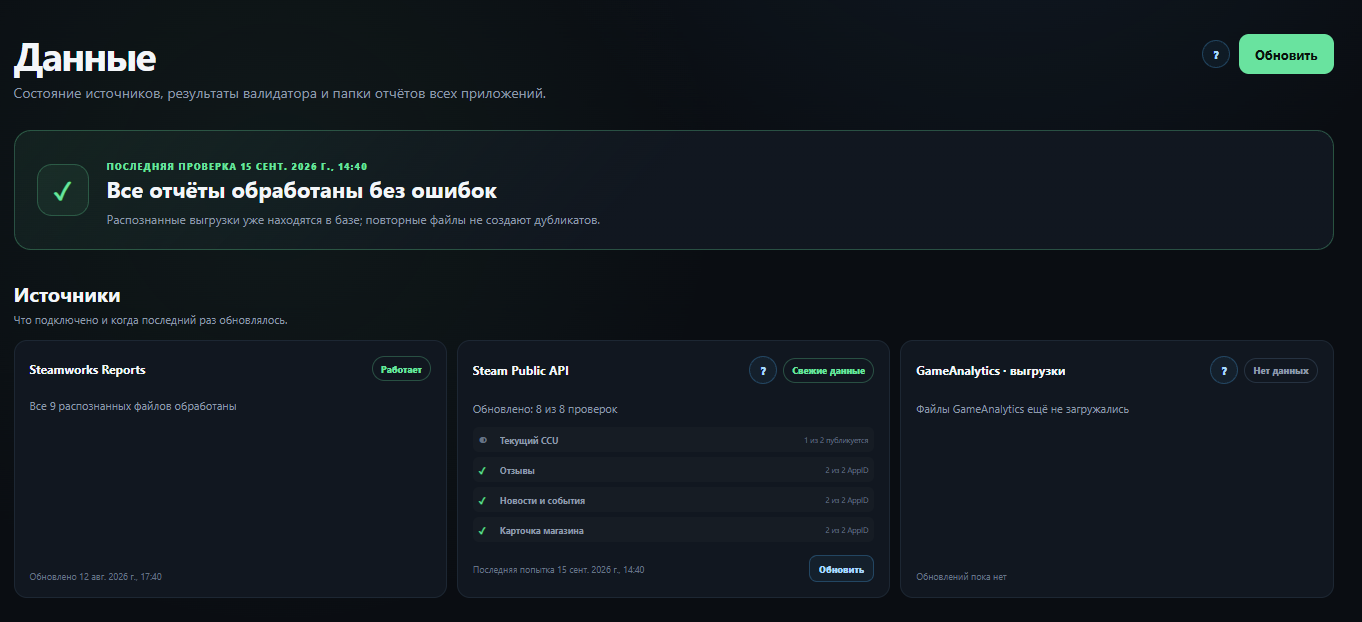Select the Карточка магазина check row
Viewport: 1362px width, 622px height.
coord(673,530)
